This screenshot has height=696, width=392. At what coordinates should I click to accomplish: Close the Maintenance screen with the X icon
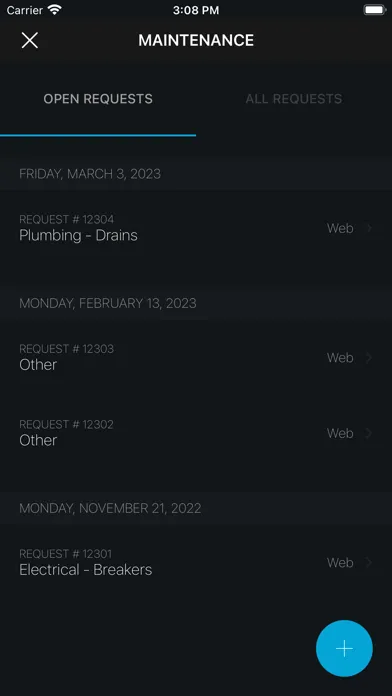click(x=30, y=40)
